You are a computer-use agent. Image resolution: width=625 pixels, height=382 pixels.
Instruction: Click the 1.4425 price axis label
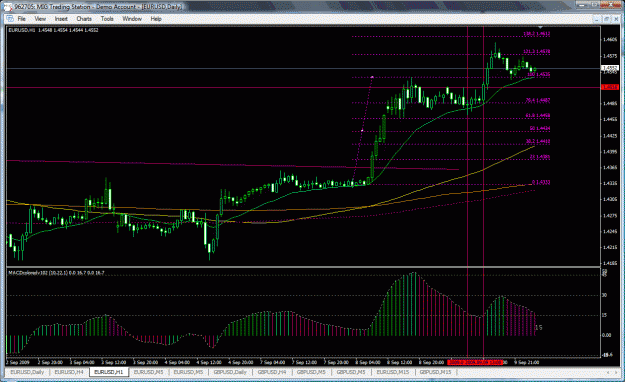(x=610, y=136)
